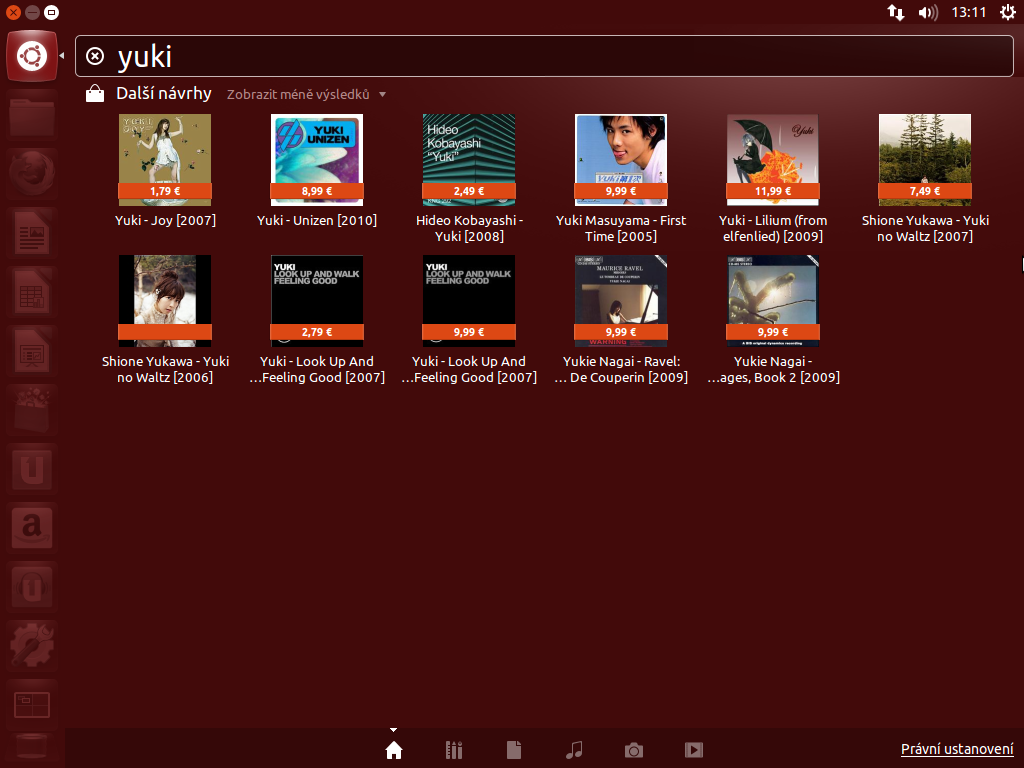This screenshot has width=1024, height=768.
Task: Switch to Videos lens
Action: point(694,750)
